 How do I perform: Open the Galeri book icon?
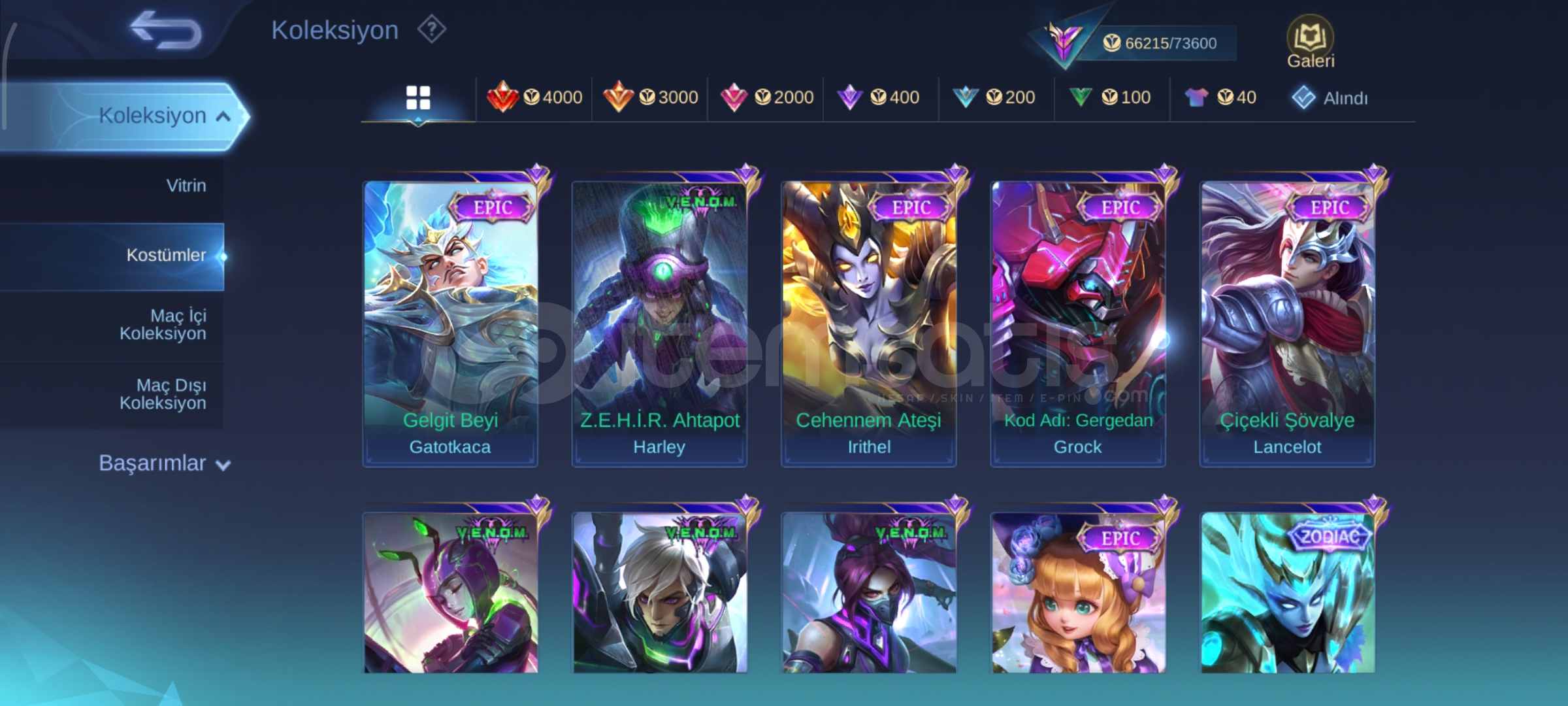pos(1310,42)
